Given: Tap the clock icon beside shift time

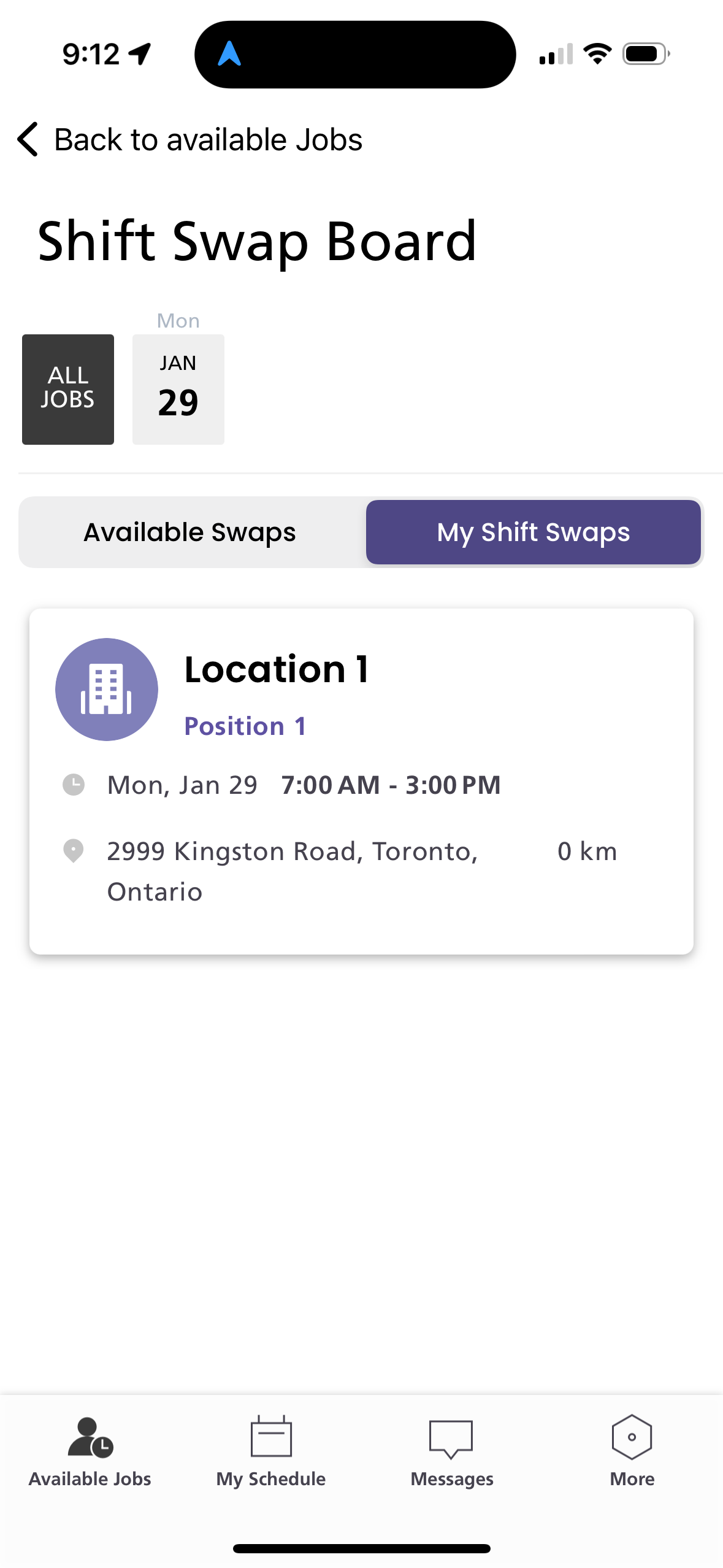Looking at the screenshot, I should click(74, 785).
